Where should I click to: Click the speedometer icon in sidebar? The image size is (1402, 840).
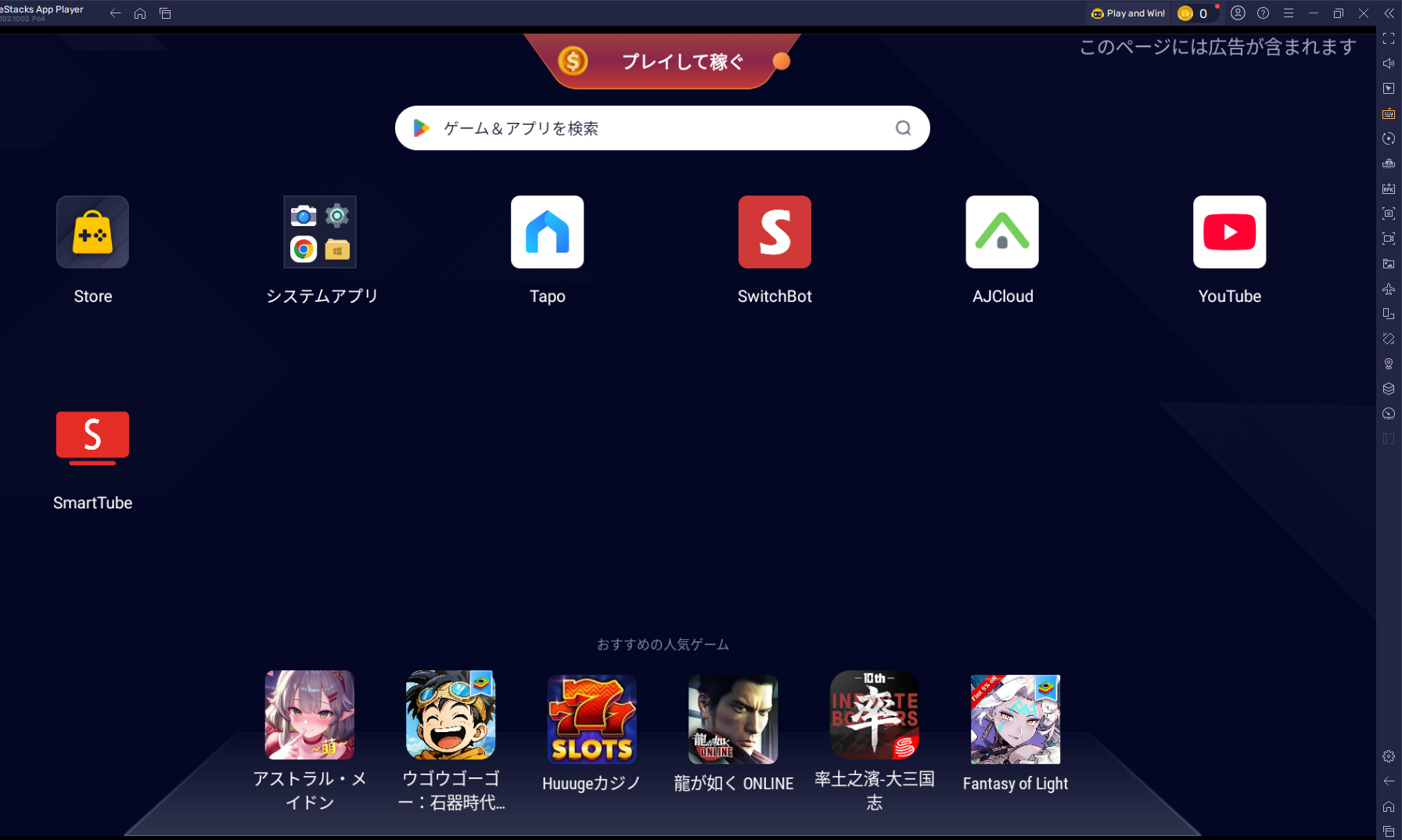pos(1389,414)
